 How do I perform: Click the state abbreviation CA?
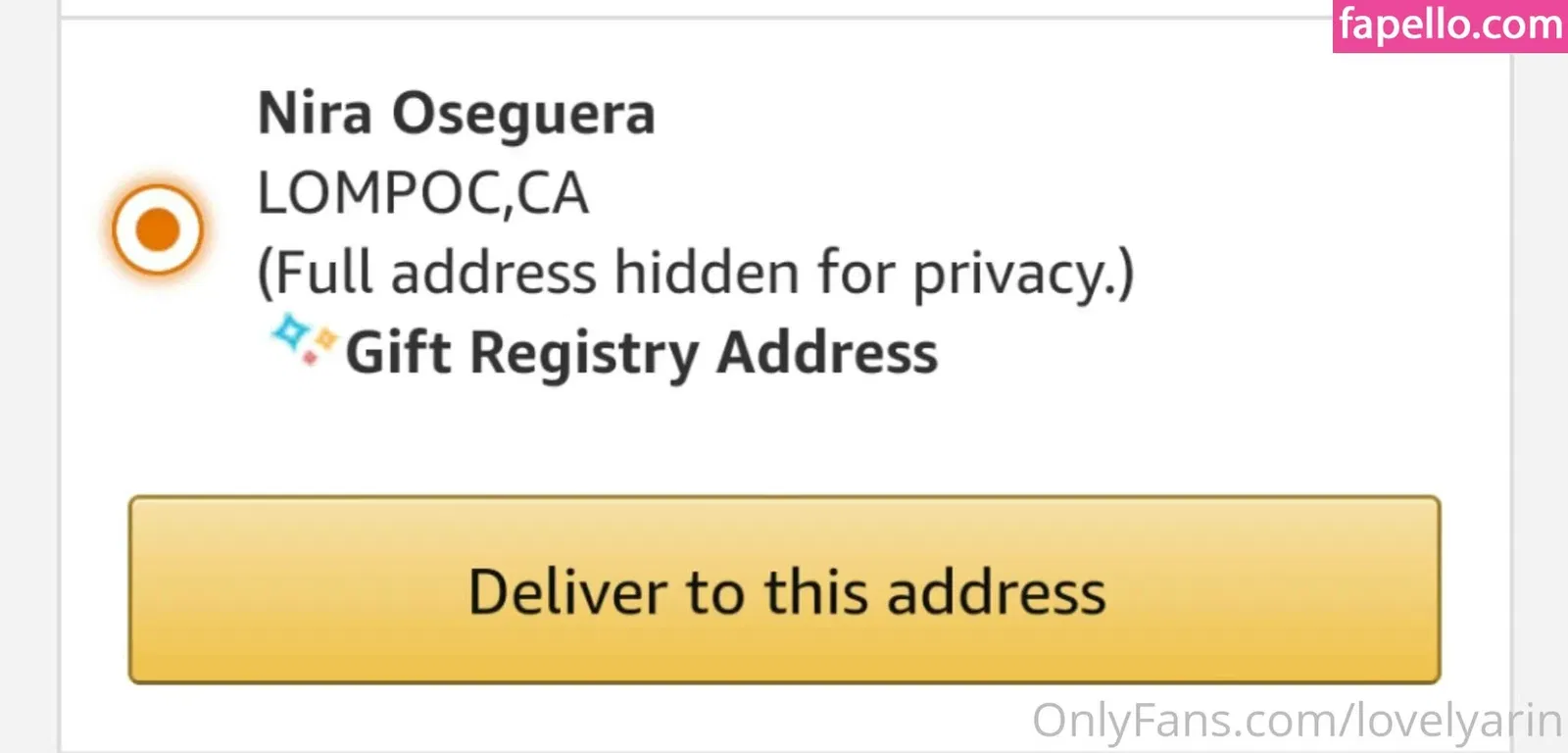click(553, 193)
